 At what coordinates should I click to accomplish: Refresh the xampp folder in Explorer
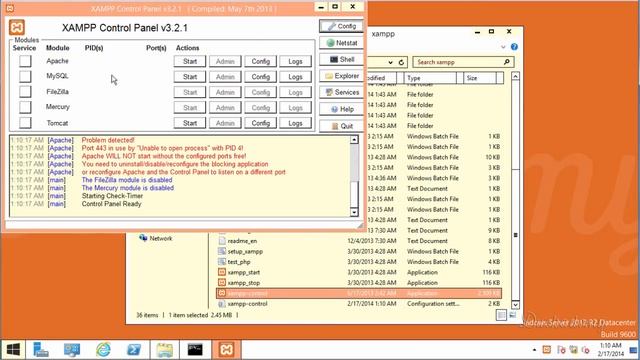[401, 62]
